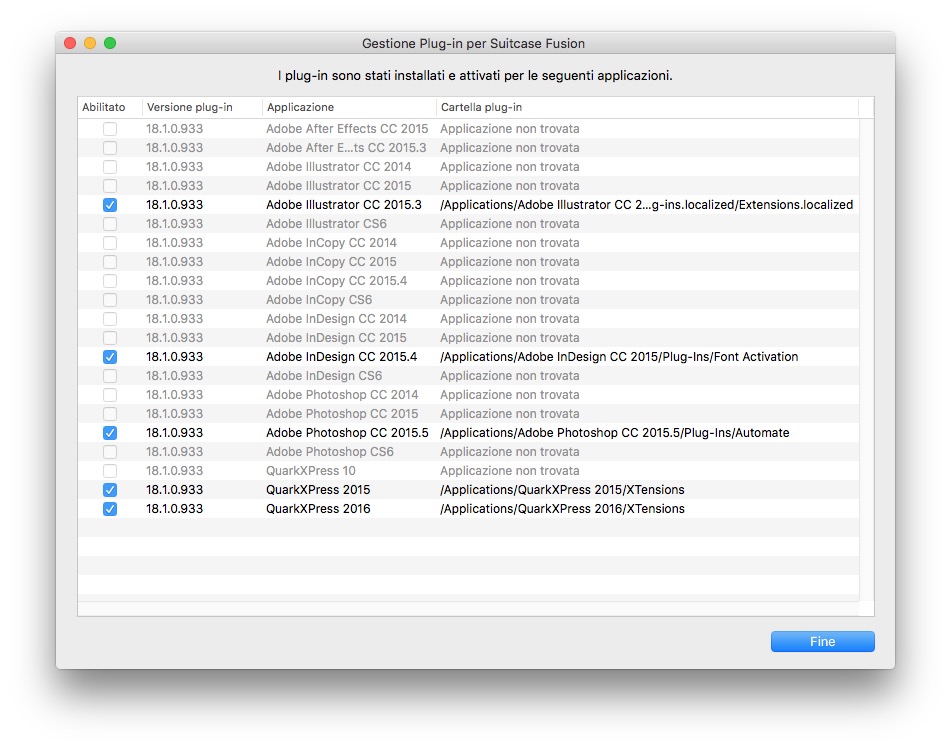Click the Adobe Illustrator CS6 checkbox
The width and height of the screenshot is (951, 749).
110,224
